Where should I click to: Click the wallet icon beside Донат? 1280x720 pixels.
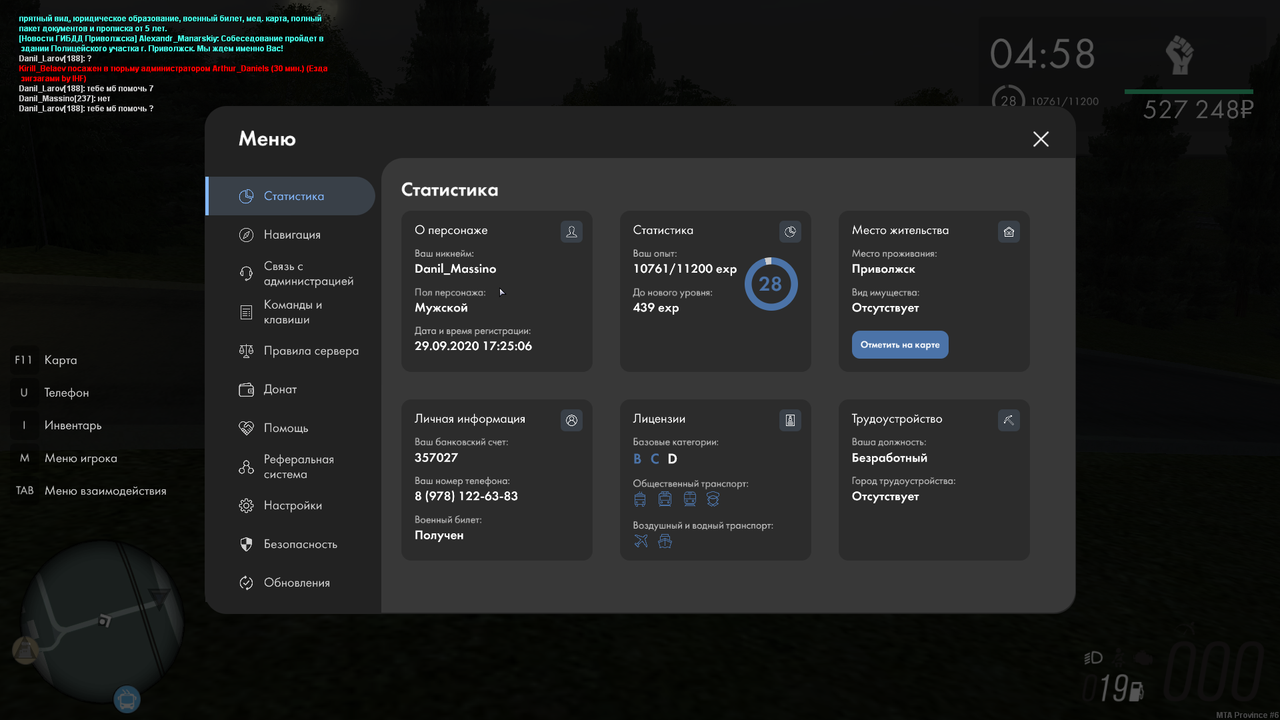pyautogui.click(x=246, y=390)
